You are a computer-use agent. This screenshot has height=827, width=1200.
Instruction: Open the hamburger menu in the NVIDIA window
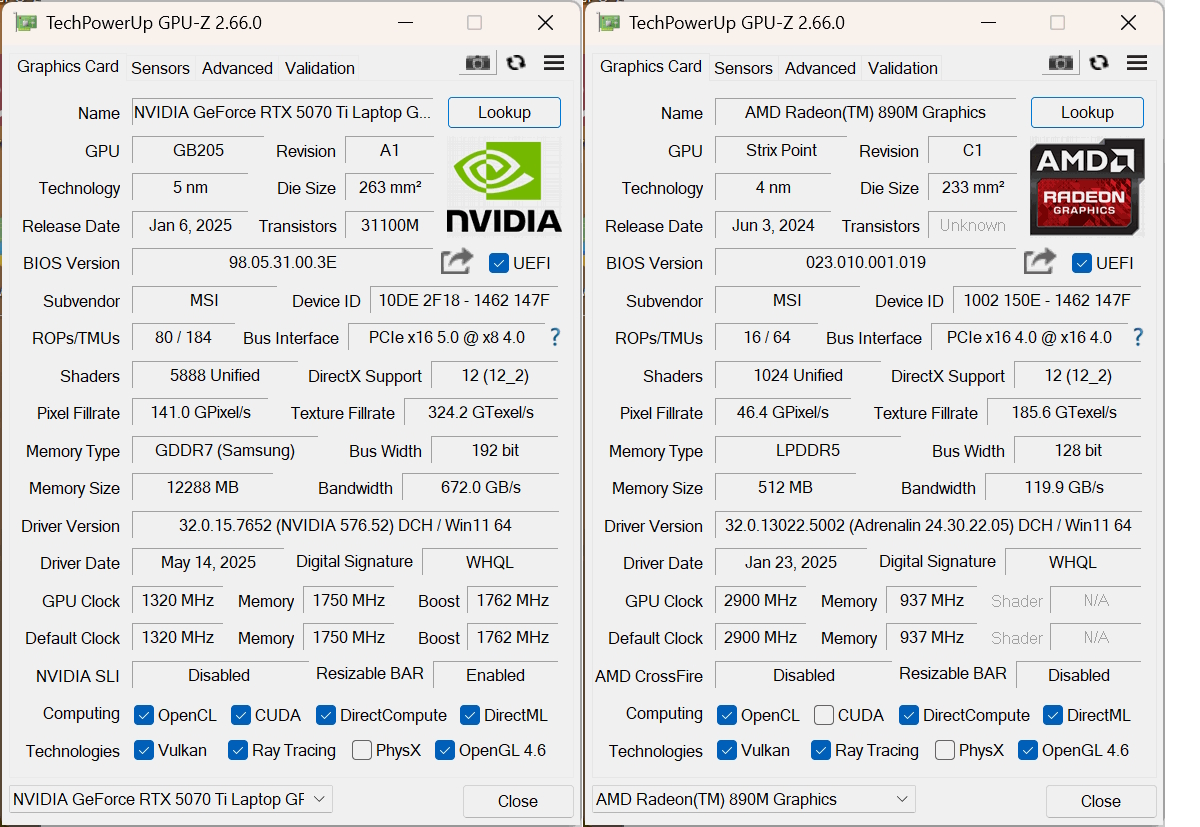point(554,63)
